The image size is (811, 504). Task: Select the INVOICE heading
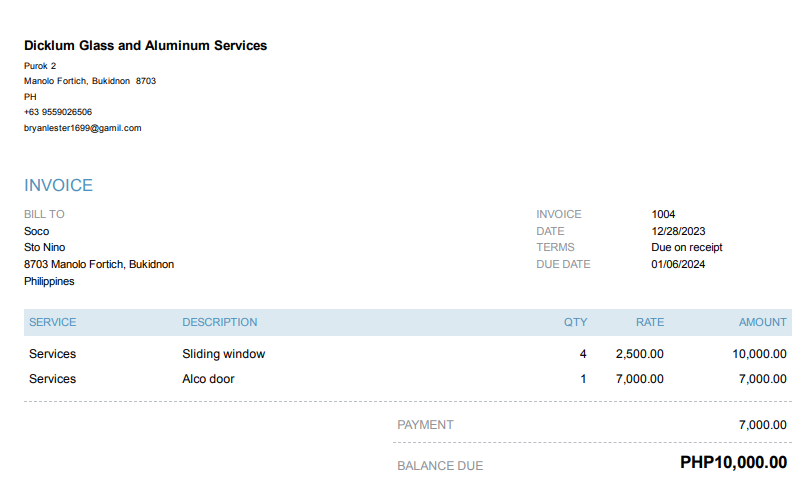pos(58,186)
